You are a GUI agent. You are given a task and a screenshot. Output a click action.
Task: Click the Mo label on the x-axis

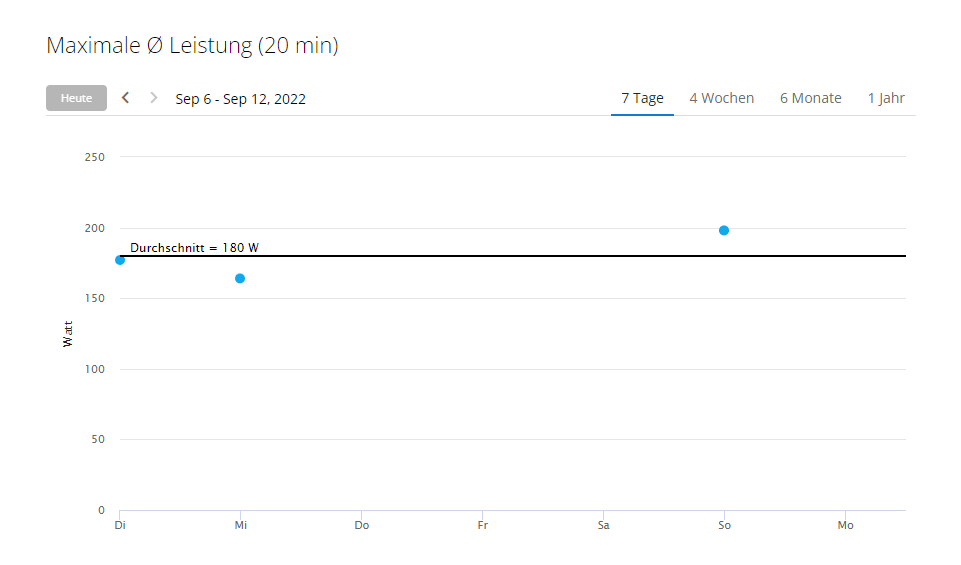click(845, 525)
